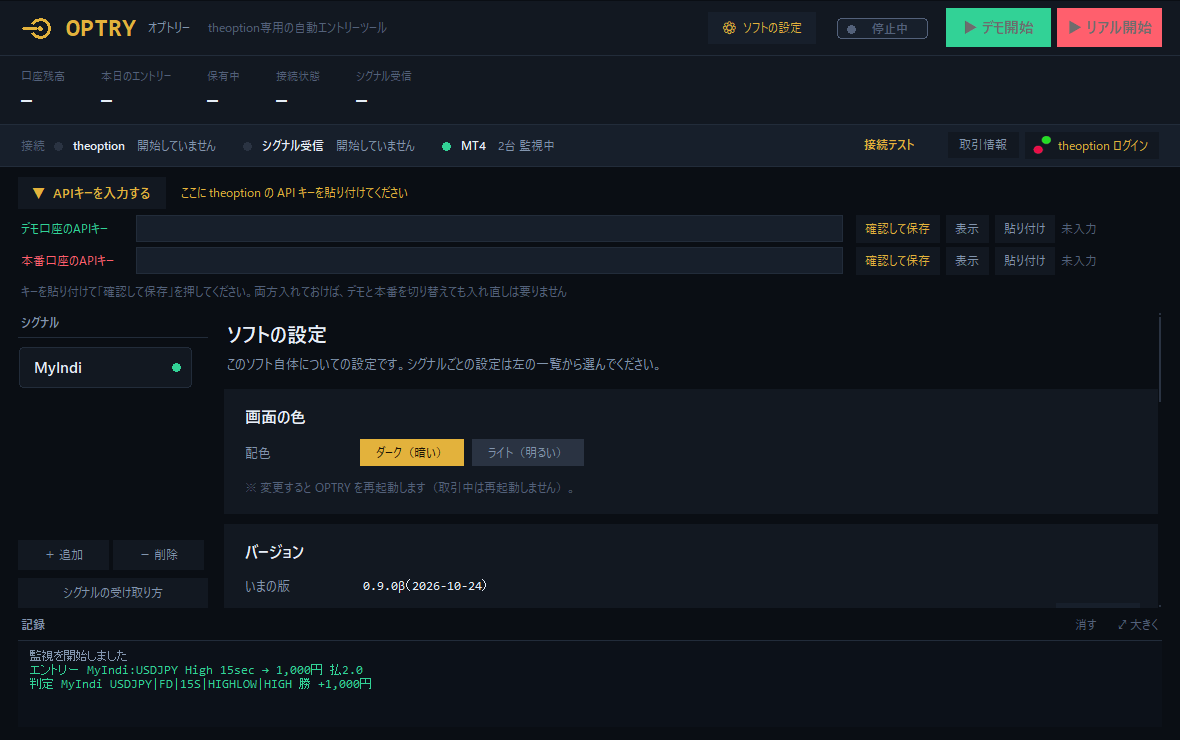Image resolution: width=1180 pixels, height=740 pixels.
Task: Start demo mode with デモ開始
Action: (998, 28)
